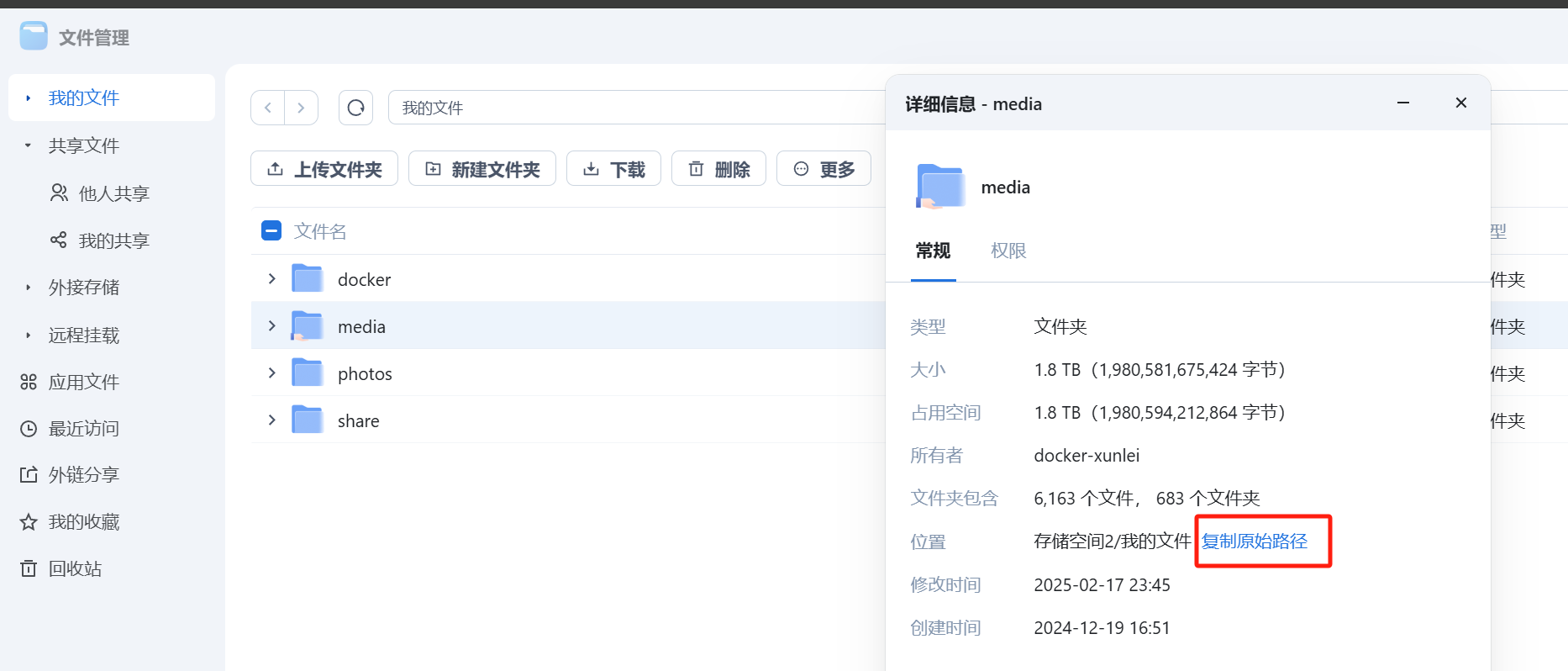
Task: Click the location text 存储空间2/我的文件
Action: coord(1113,542)
